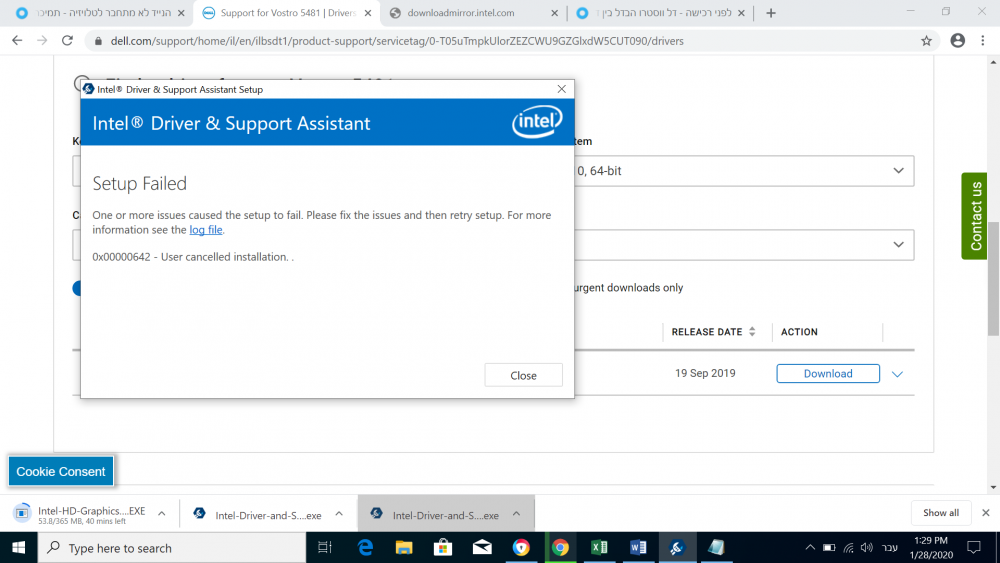Screen dimensions: 1000x563
Task: Open options for highlighted Intel-Driver-and-S download
Action: (x=516, y=513)
